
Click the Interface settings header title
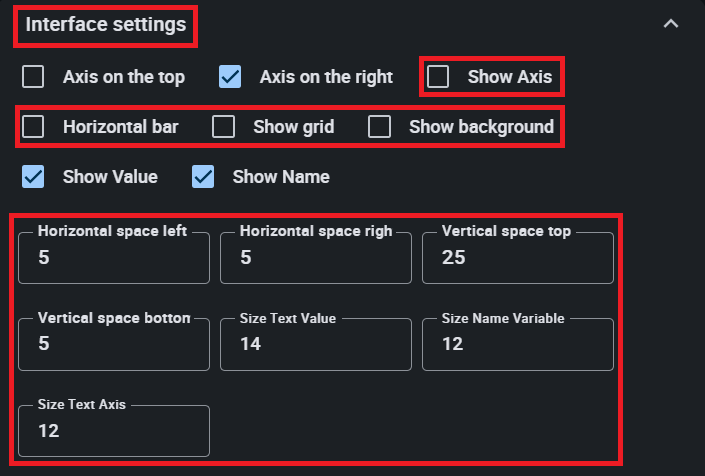[105, 25]
